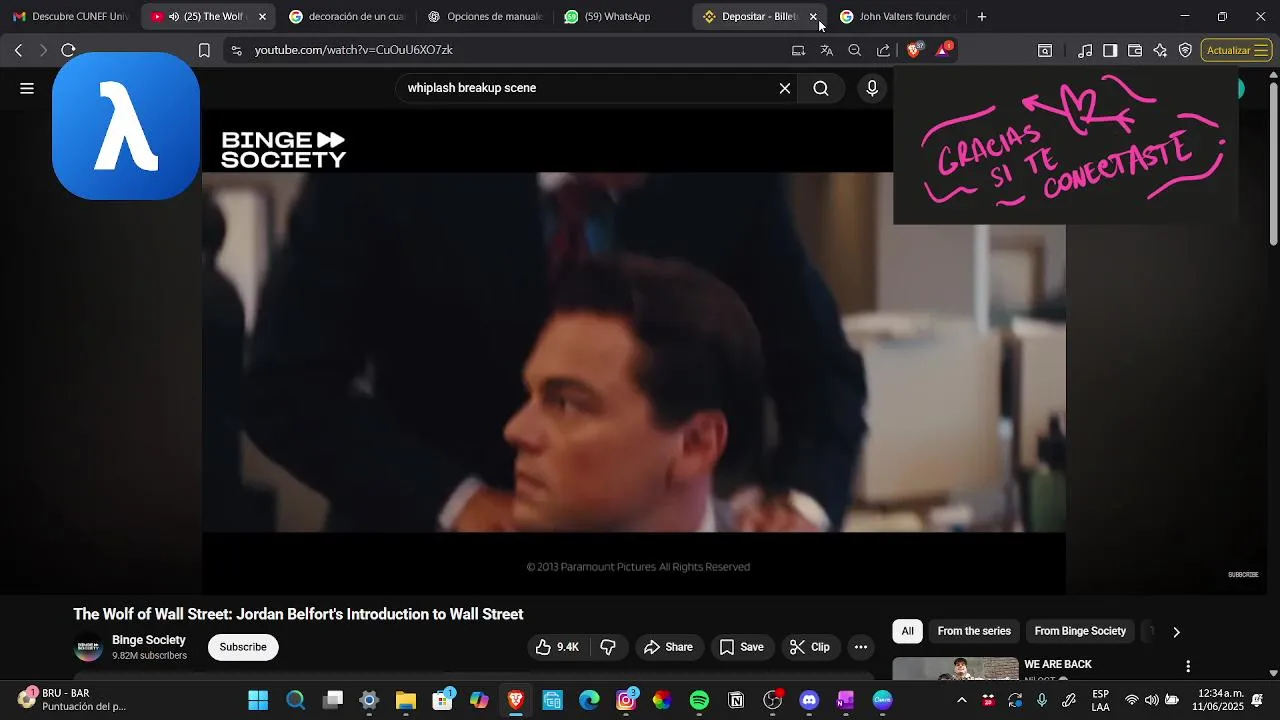The width and height of the screenshot is (1280, 720).
Task: Click the youtube.com address bar URL
Action: point(354,50)
